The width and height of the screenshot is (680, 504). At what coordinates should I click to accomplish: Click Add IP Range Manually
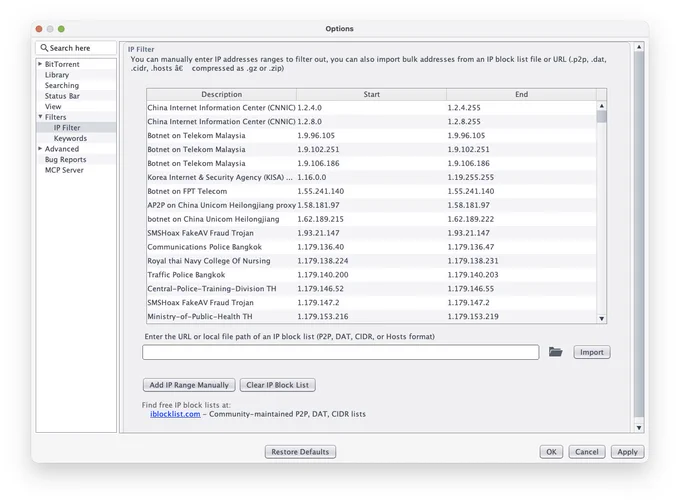189,385
